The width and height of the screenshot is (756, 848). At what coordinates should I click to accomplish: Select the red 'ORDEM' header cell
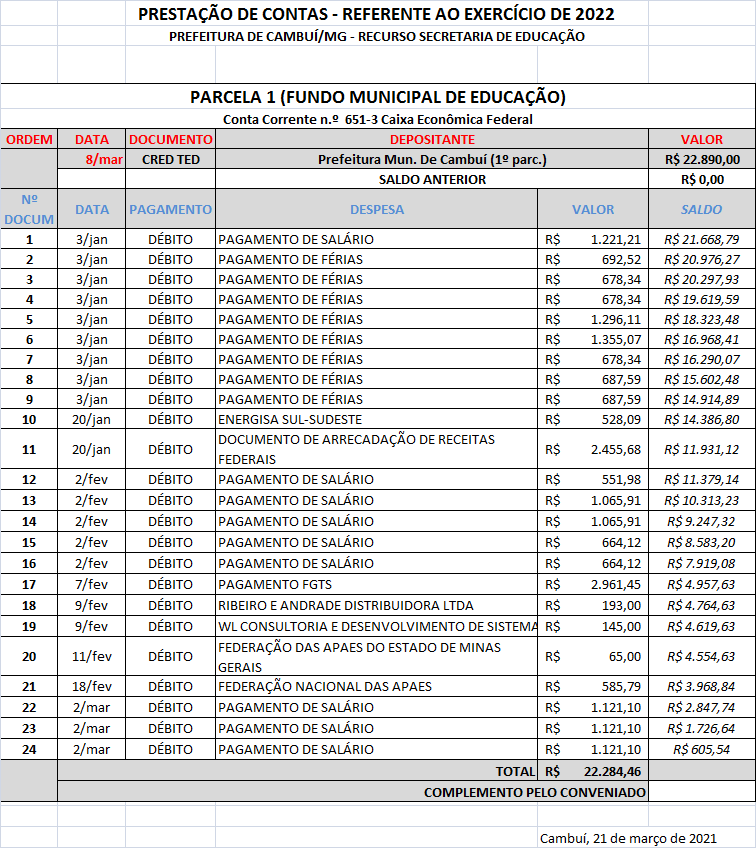click(x=29, y=140)
